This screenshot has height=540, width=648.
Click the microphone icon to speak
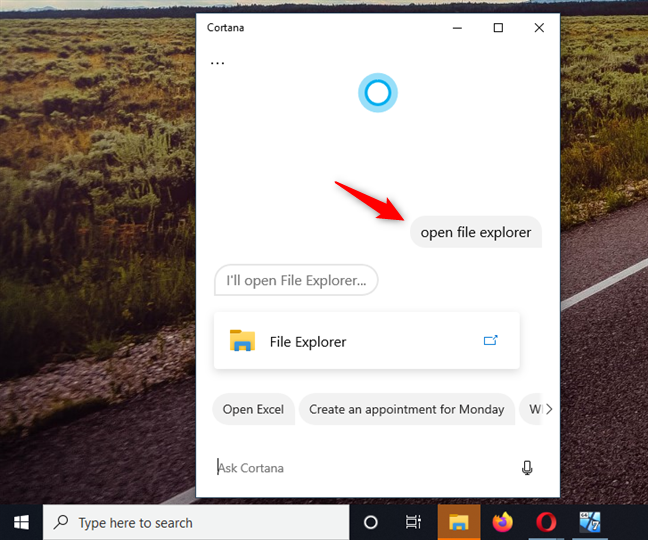527,468
